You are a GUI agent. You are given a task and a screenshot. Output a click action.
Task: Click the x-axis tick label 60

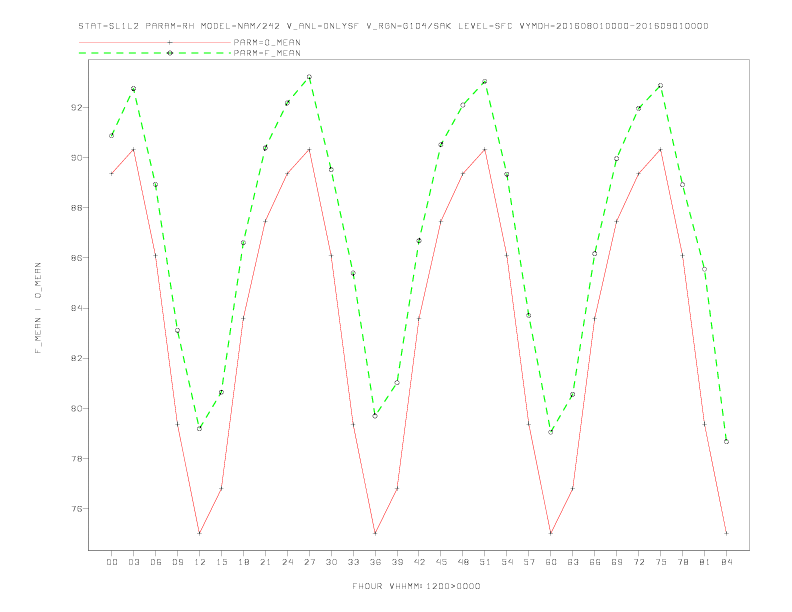[551, 562]
